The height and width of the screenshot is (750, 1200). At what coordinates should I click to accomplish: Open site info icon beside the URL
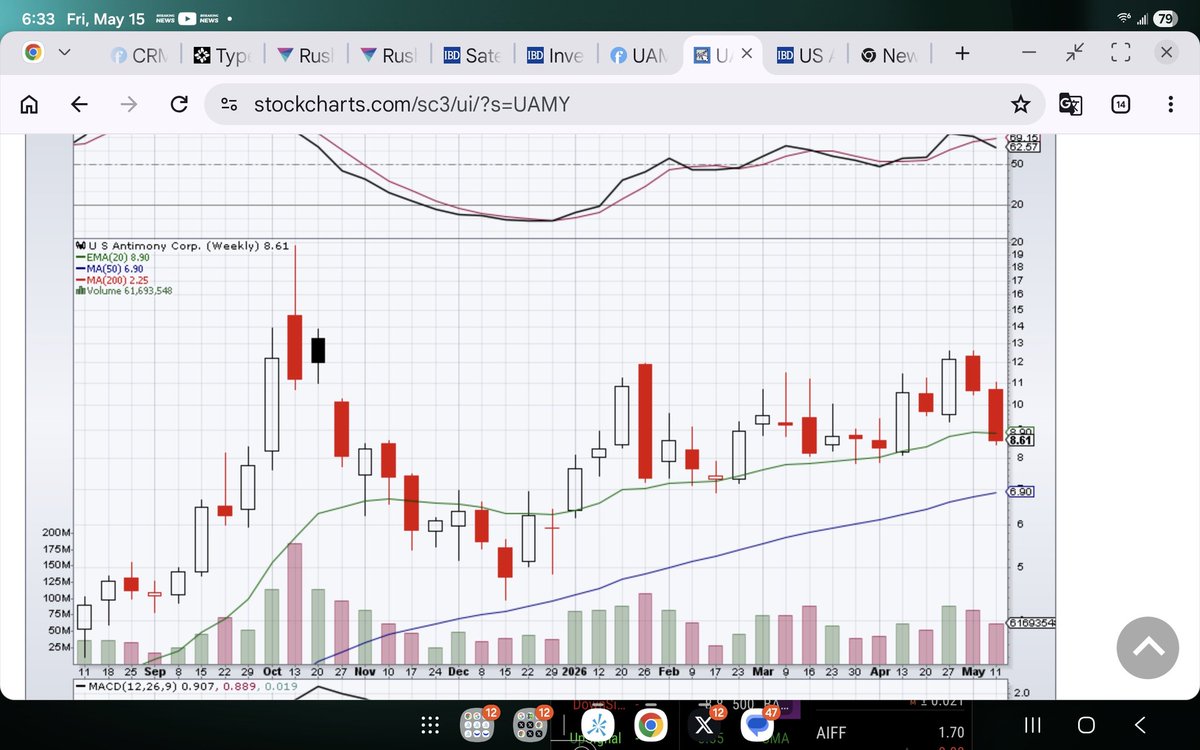pyautogui.click(x=229, y=104)
